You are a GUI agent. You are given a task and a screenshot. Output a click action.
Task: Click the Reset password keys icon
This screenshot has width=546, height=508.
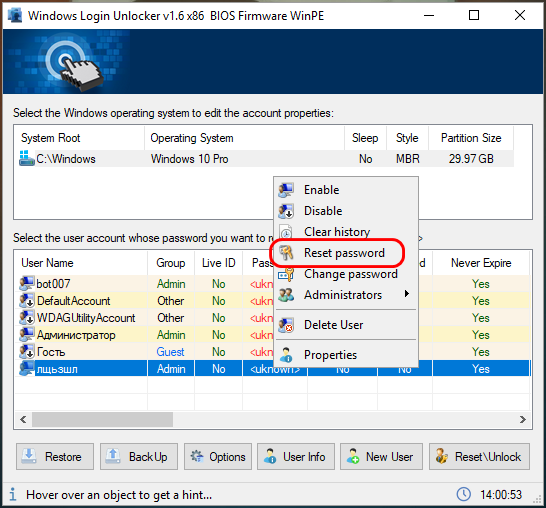286,253
